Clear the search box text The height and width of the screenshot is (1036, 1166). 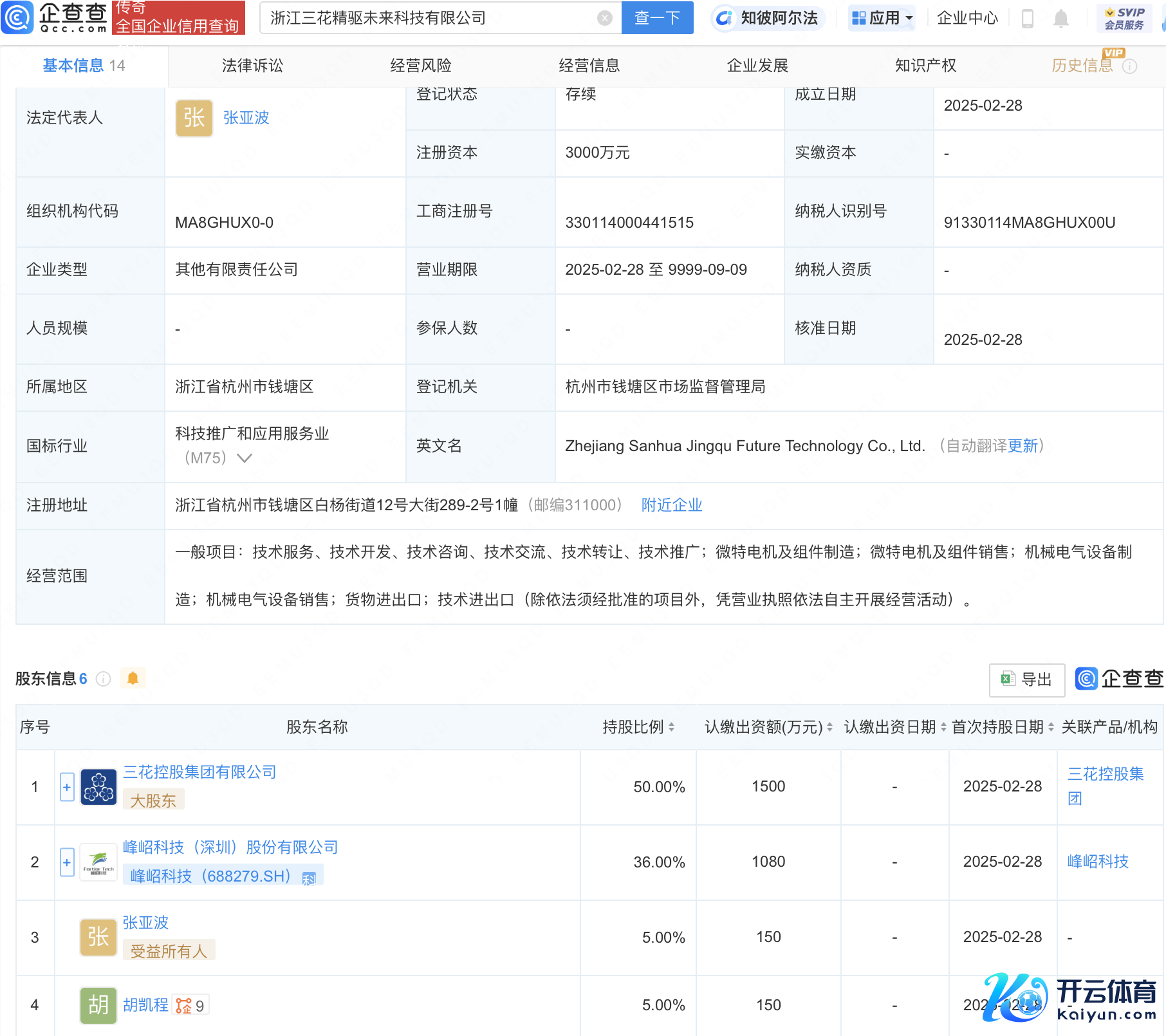pos(604,18)
